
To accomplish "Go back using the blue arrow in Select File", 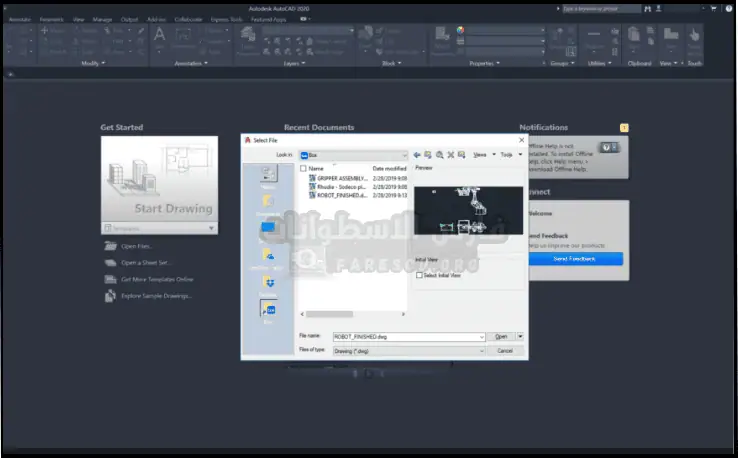I will (417, 155).
